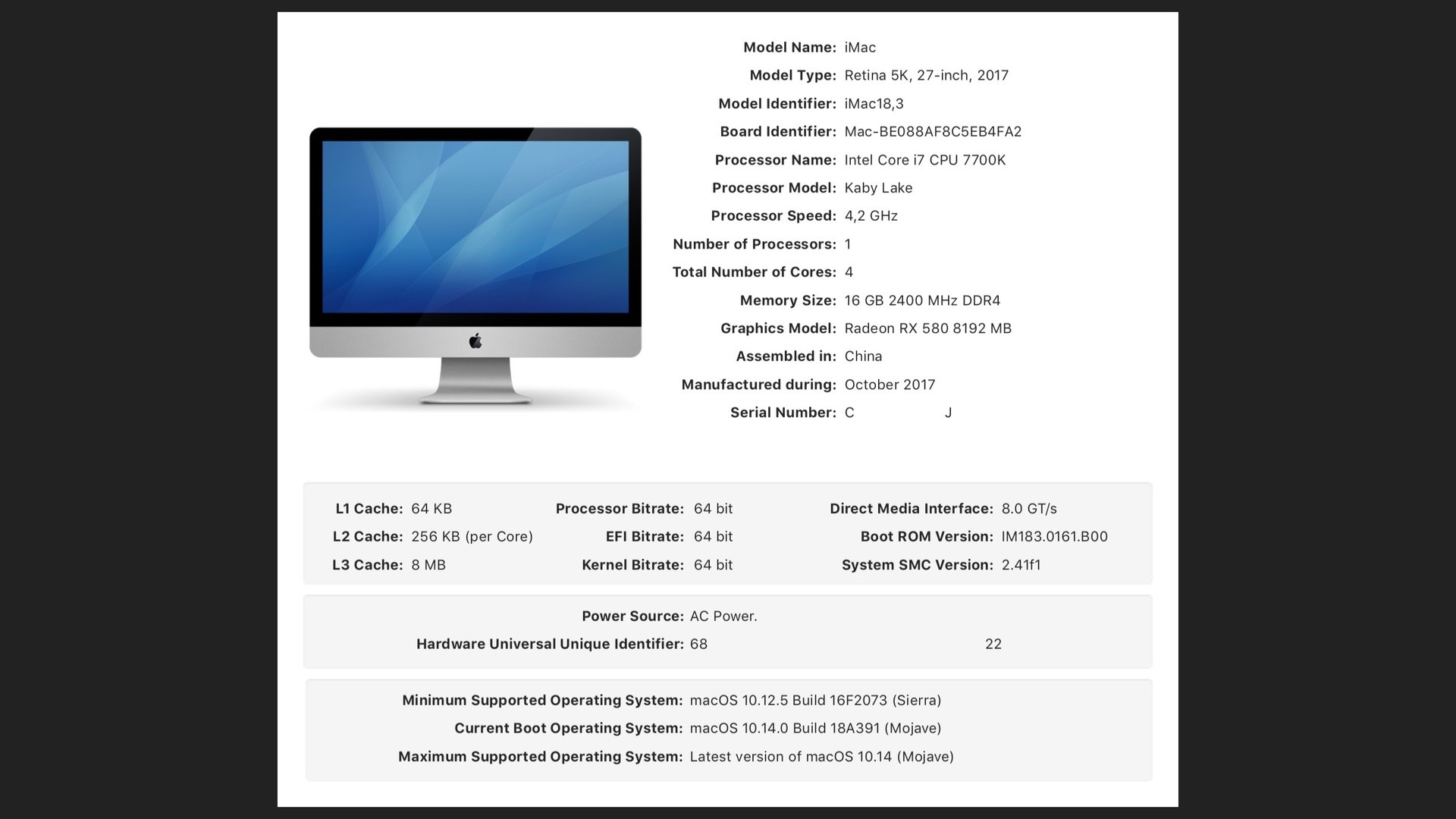Click the "Serial Number:" label
1456x819 pixels.
tap(783, 413)
